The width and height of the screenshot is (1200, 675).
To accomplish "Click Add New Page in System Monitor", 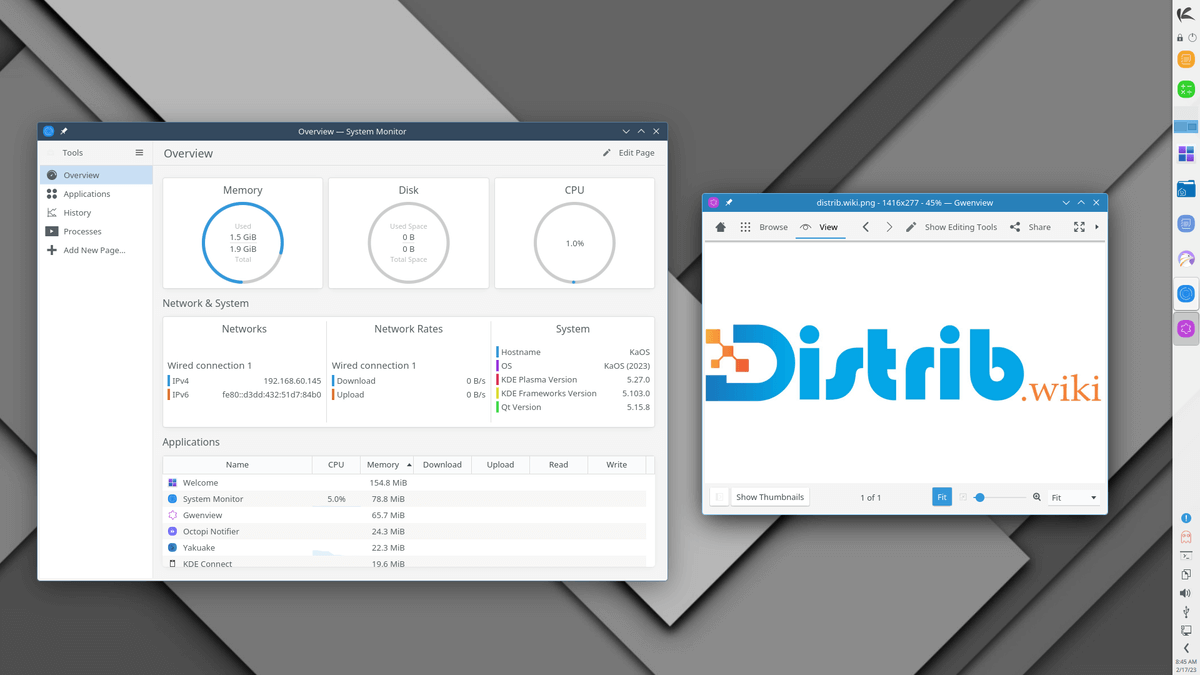I will [x=96, y=250].
